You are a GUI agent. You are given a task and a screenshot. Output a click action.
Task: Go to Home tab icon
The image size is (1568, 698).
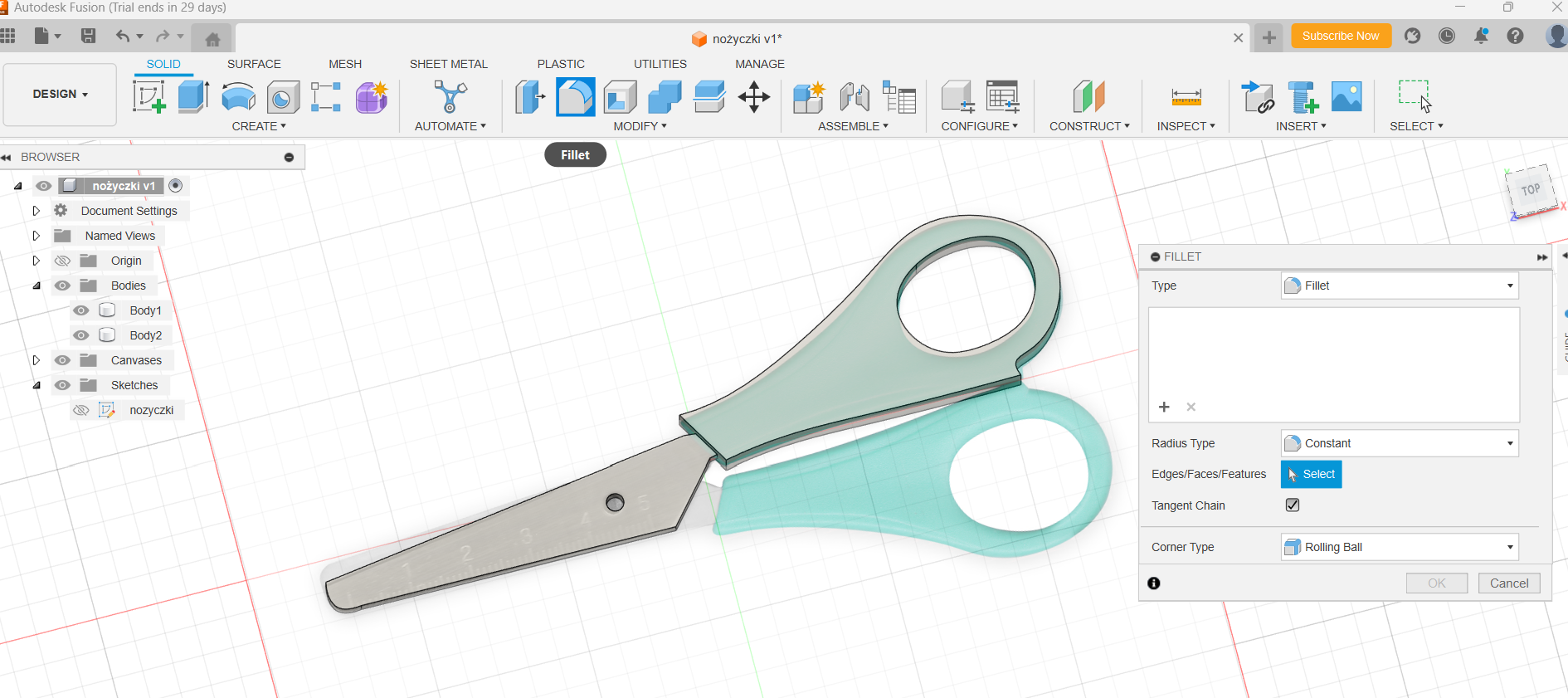pyautogui.click(x=212, y=39)
